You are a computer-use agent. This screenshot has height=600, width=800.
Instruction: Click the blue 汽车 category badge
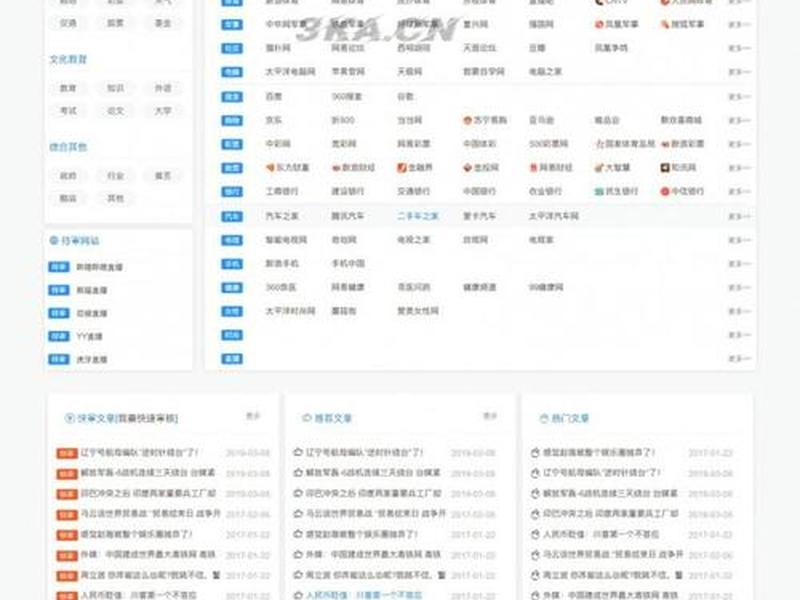232,216
